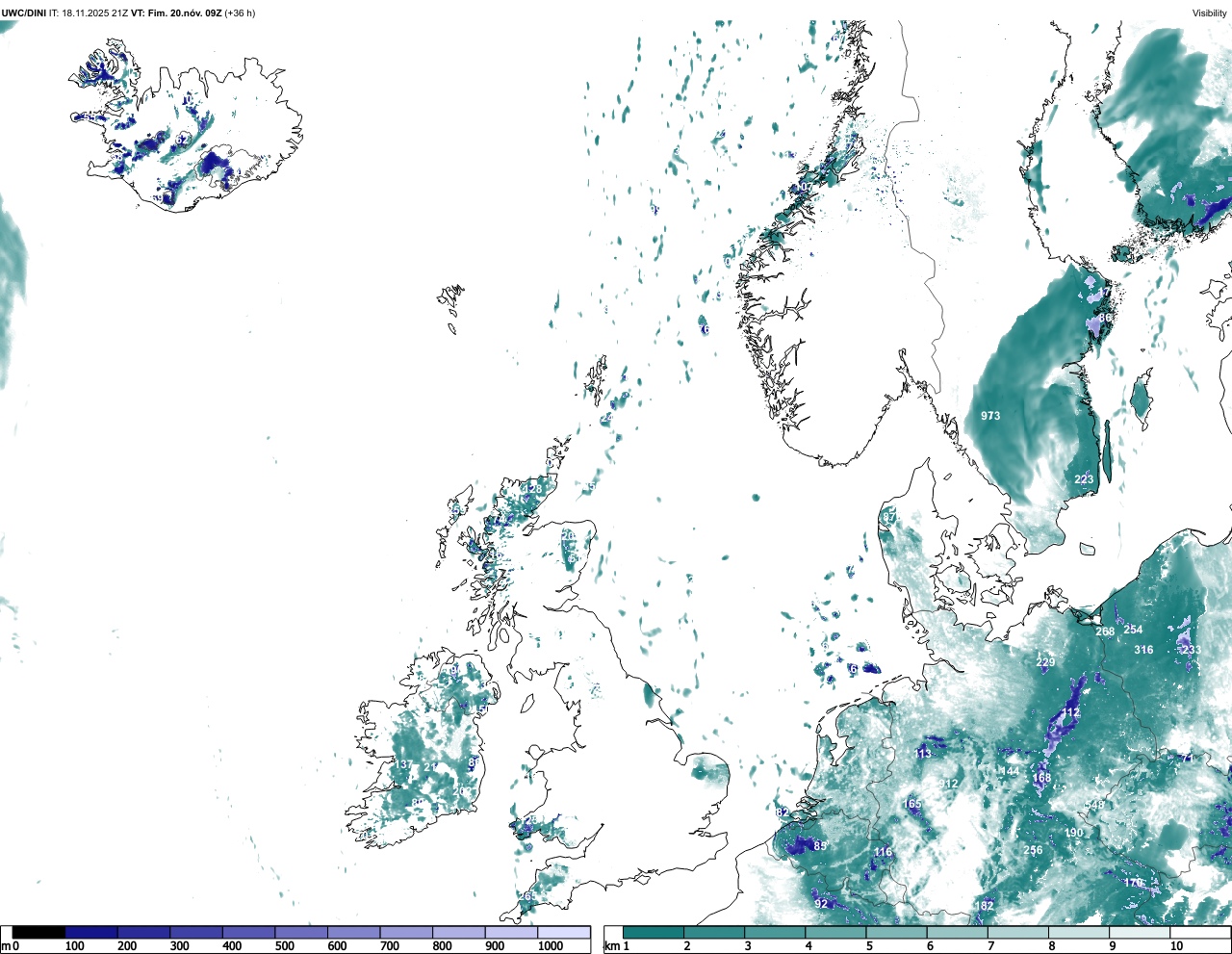Click the 'IT: 18.11.2025 21Z' init time

click(88, 13)
